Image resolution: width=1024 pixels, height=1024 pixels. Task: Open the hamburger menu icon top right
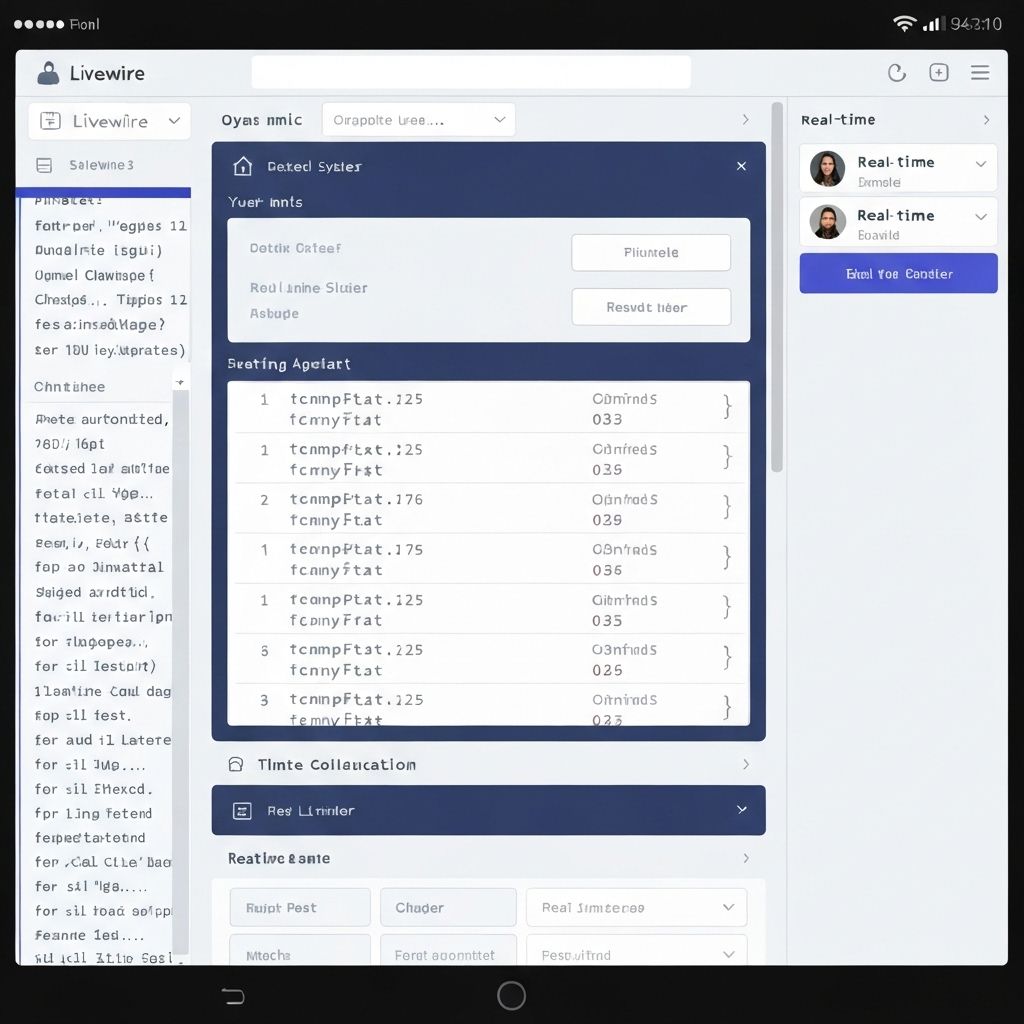pos(980,72)
